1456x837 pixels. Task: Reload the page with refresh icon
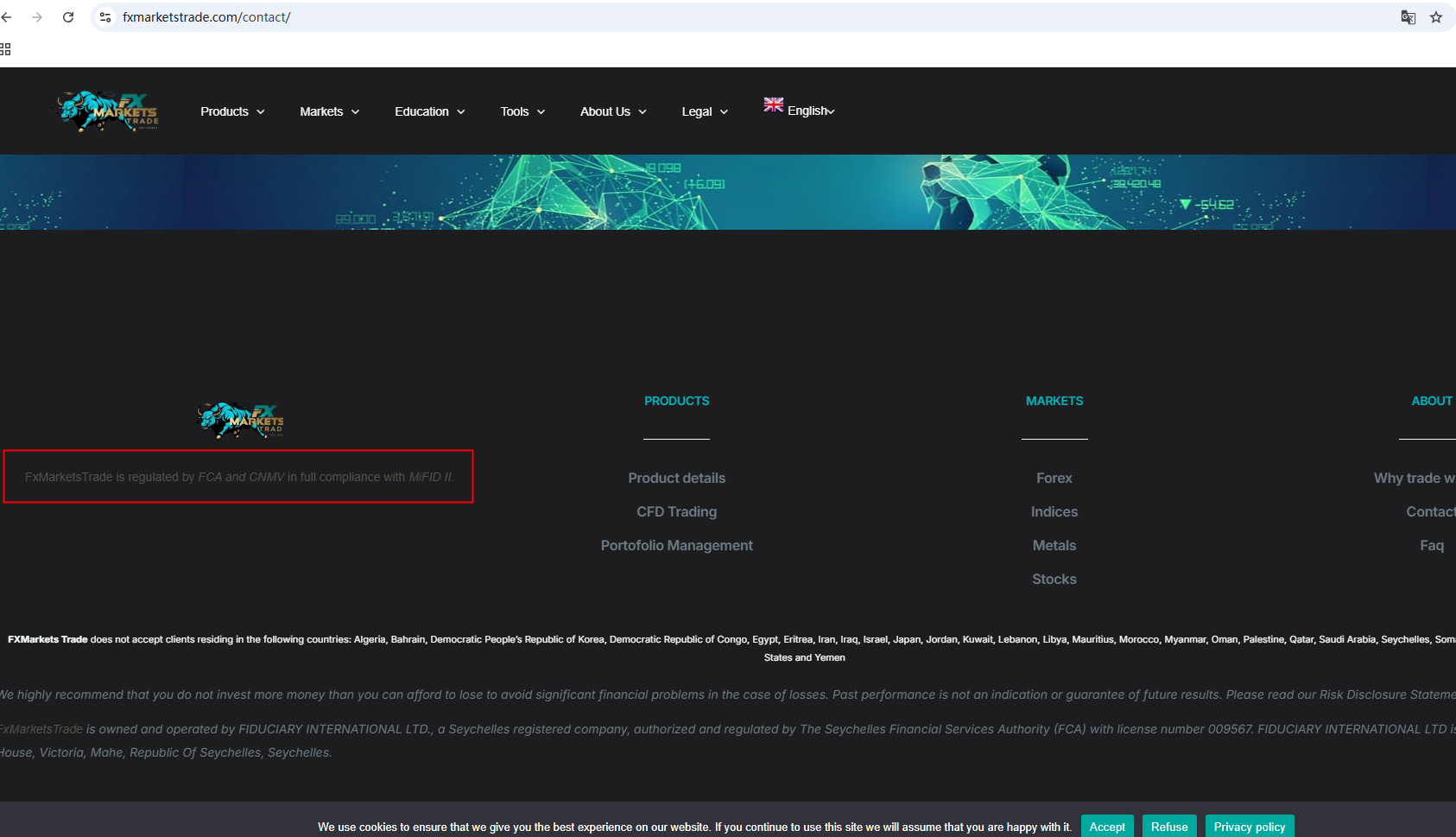tap(68, 17)
